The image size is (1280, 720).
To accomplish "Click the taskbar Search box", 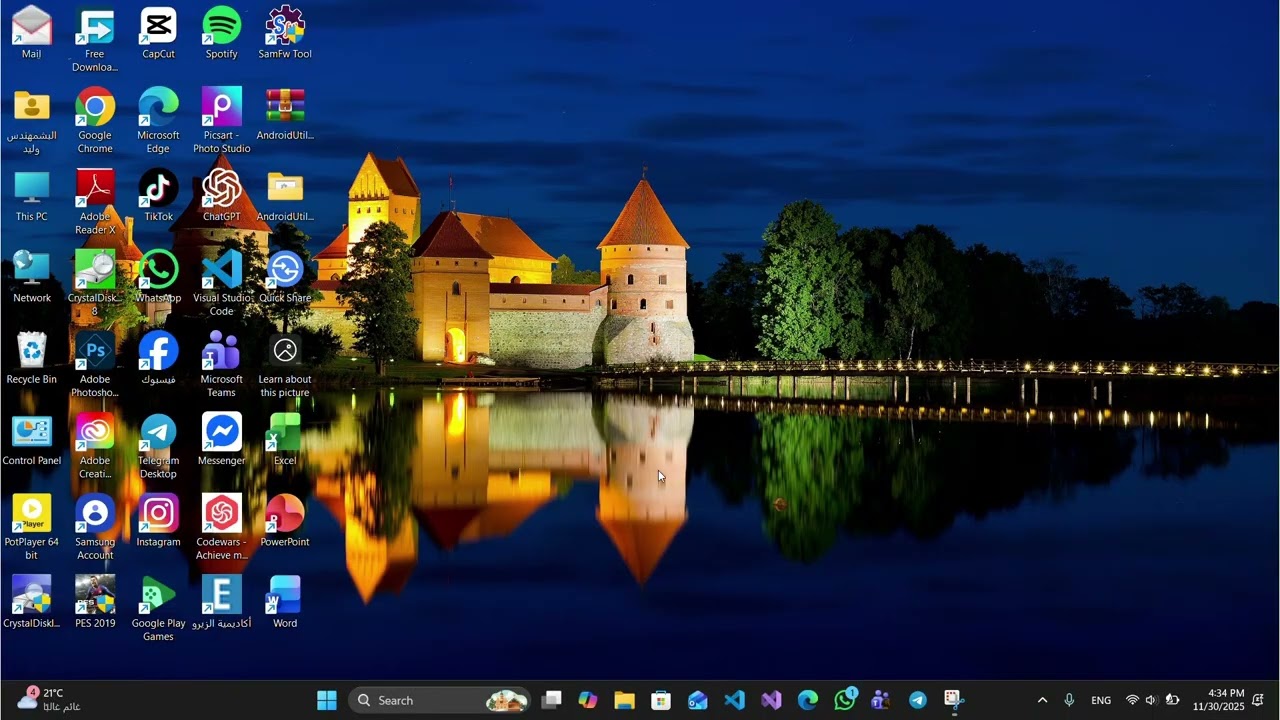I will (x=439, y=700).
